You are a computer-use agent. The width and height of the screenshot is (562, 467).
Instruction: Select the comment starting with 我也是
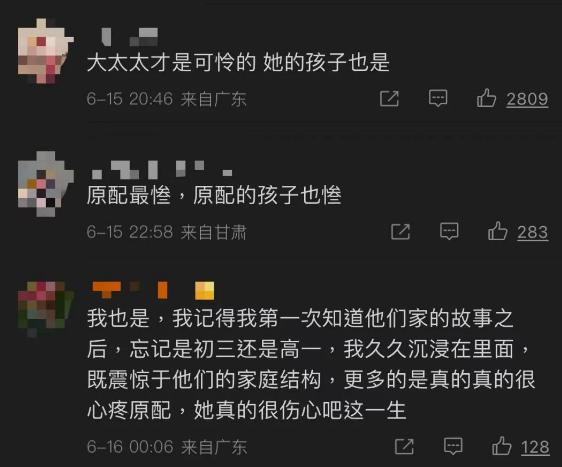pos(311,364)
